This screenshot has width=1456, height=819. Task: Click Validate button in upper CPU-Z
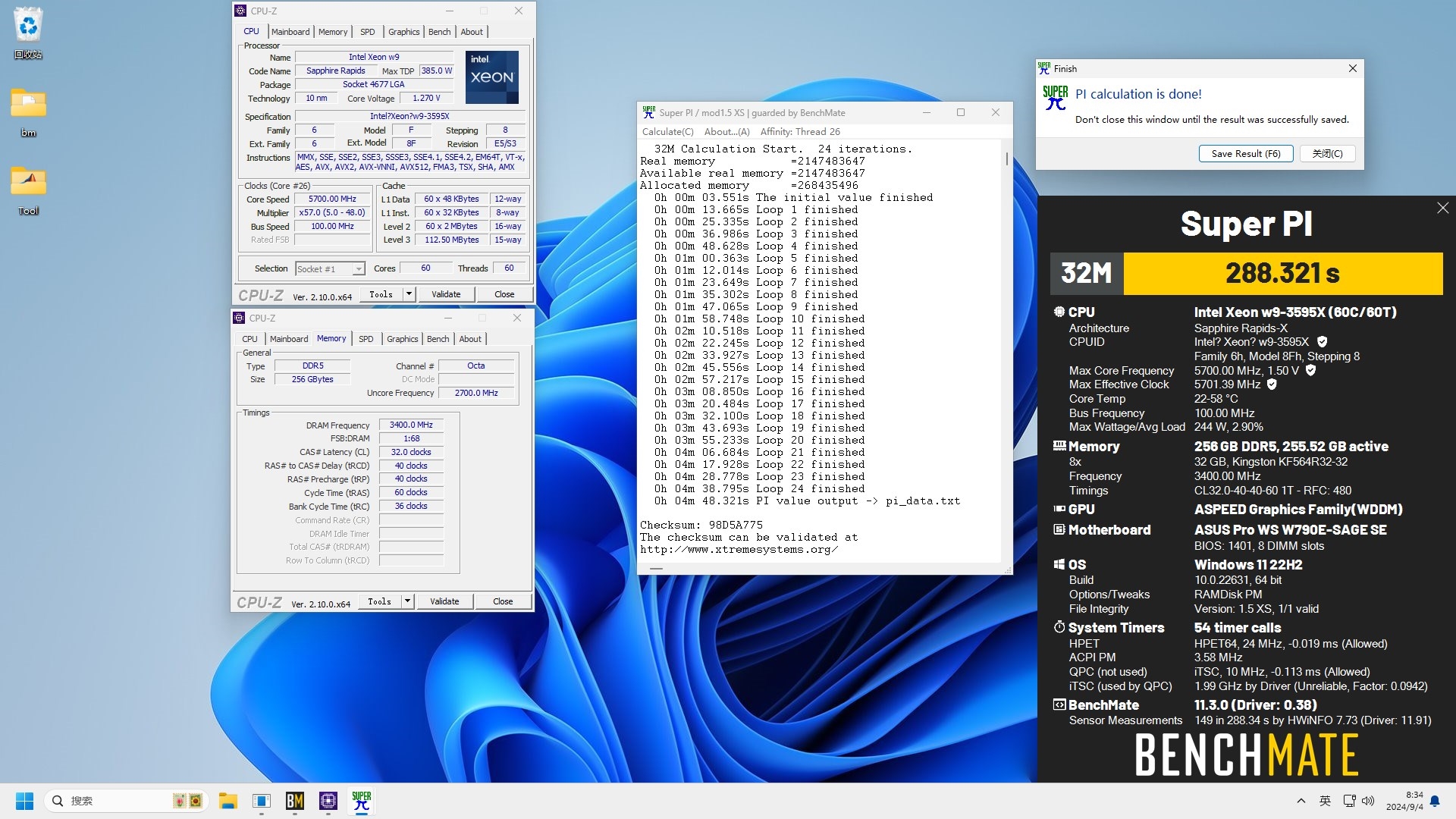446,294
